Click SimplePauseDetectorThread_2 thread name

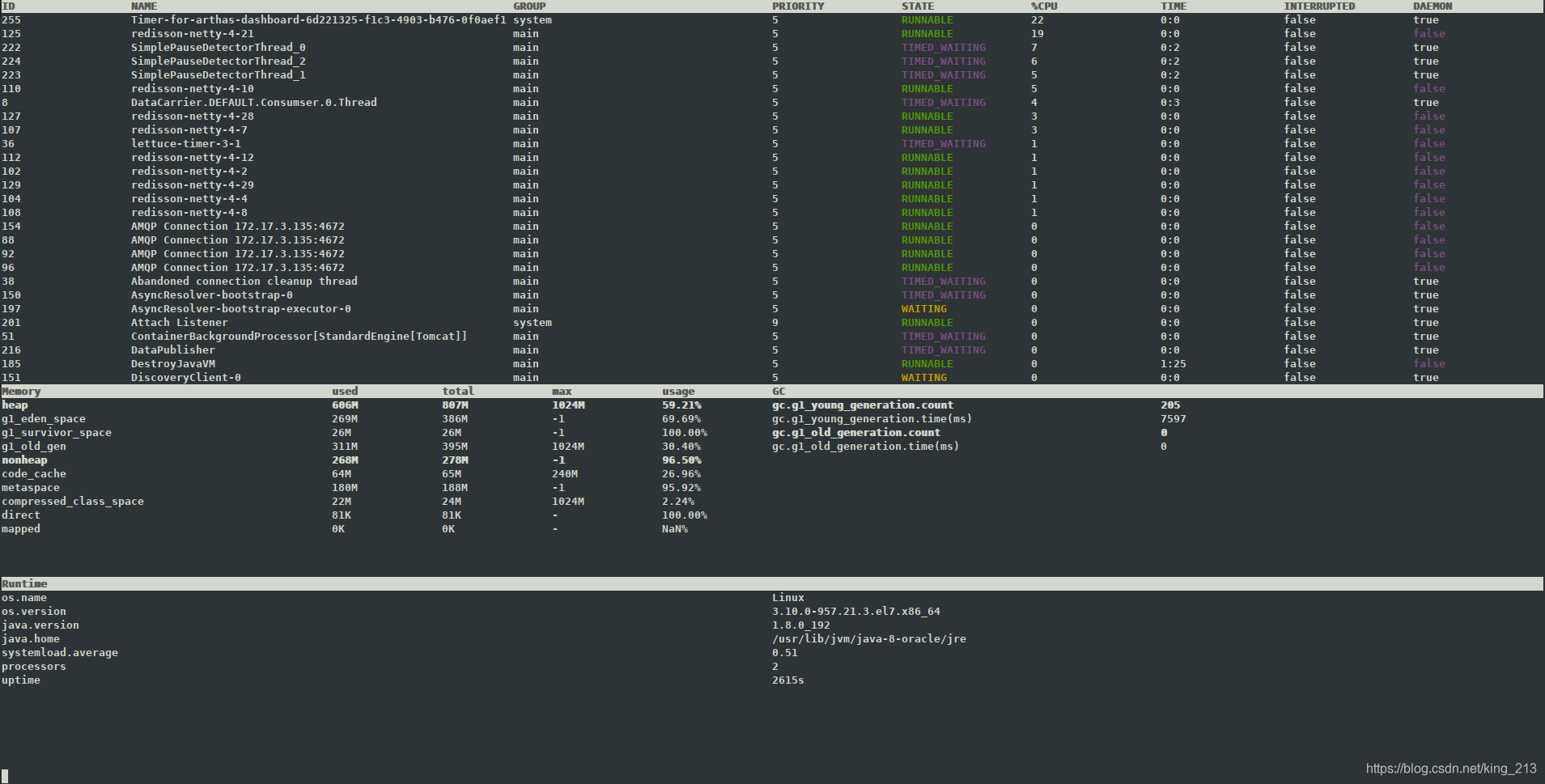(219, 61)
